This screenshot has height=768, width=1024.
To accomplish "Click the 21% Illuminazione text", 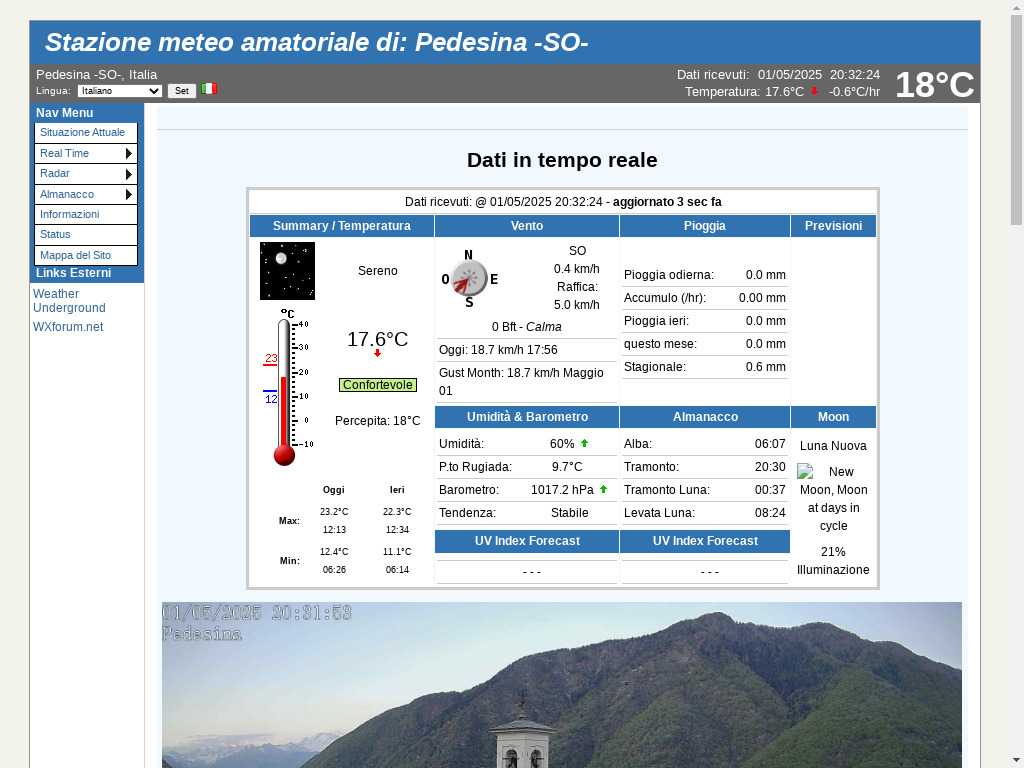I will coord(833,561).
